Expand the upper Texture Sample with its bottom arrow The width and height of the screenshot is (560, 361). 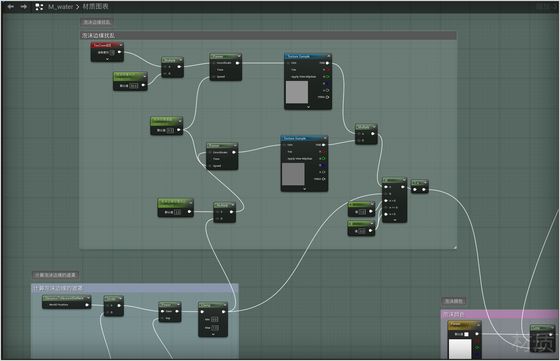tap(308, 107)
